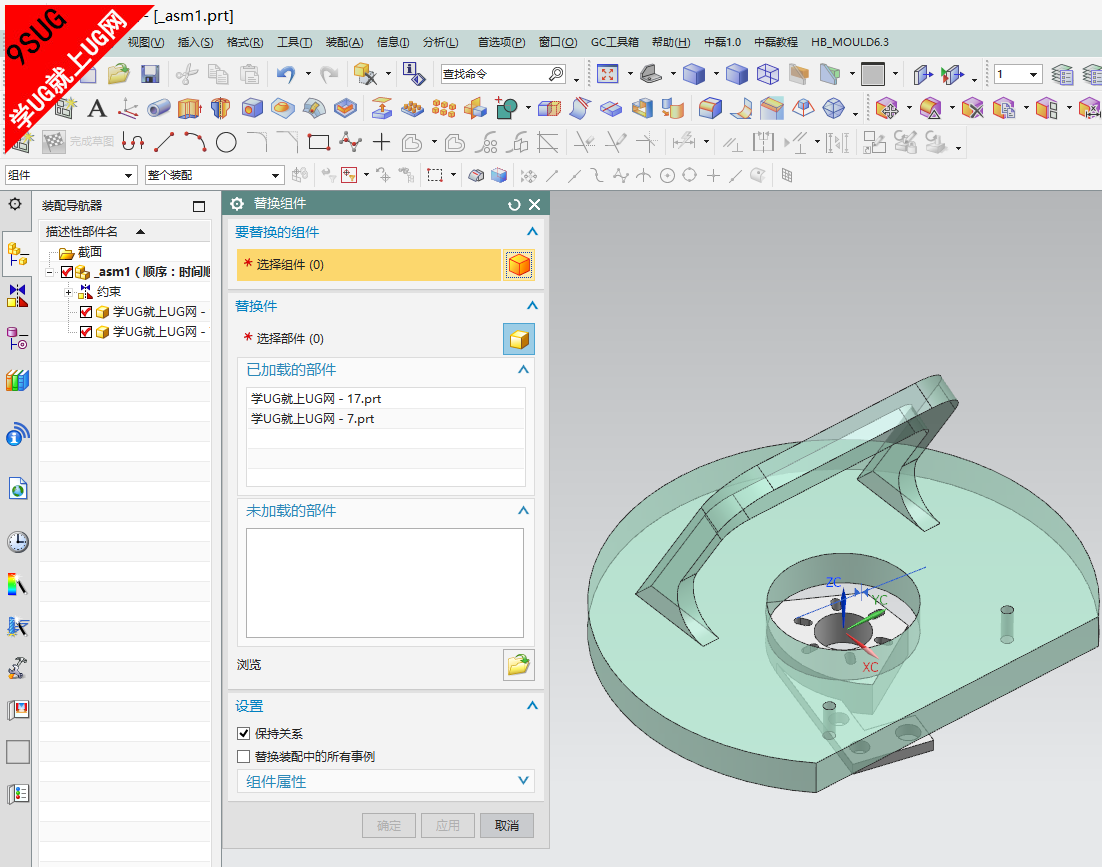Click the 选择组件 (0) selection field
Screen dimensions: 1102x867
[x=368, y=265]
